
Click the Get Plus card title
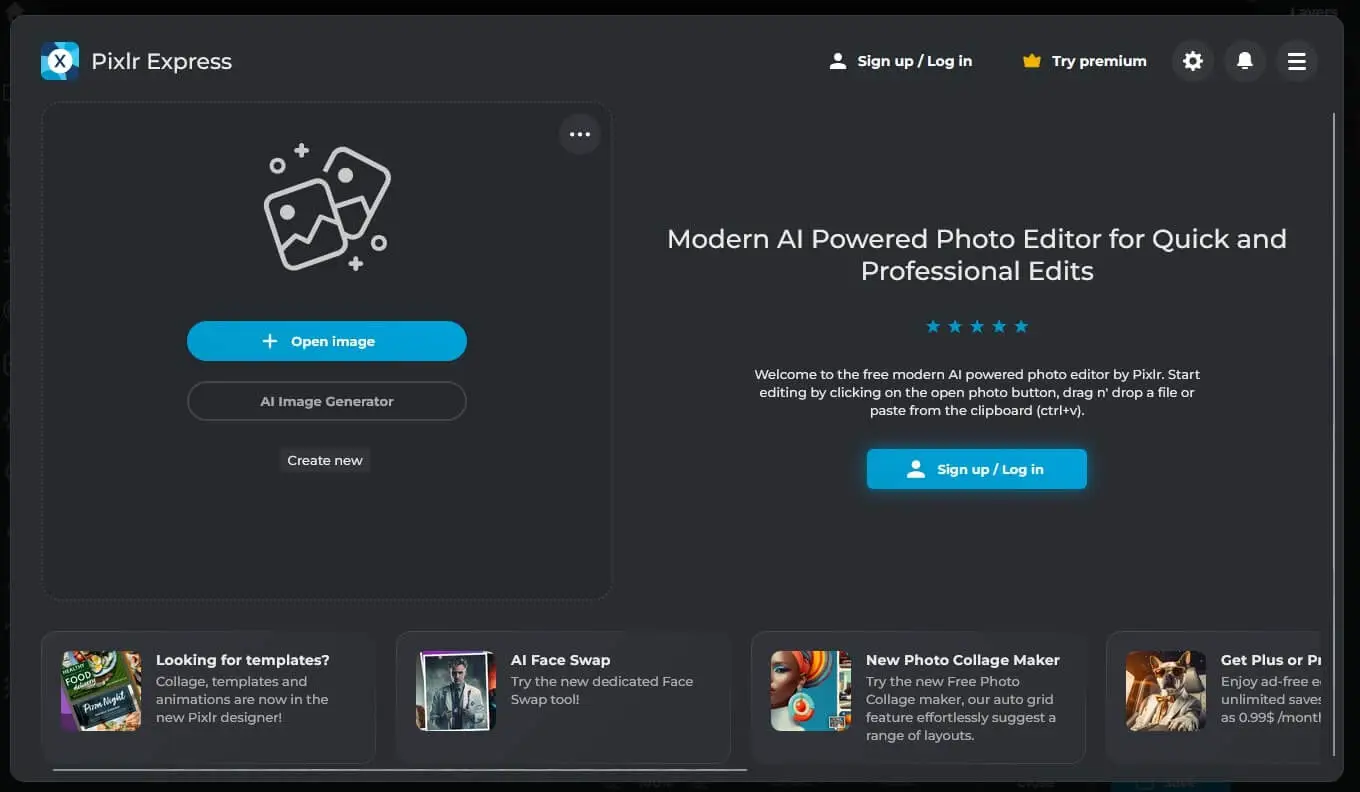click(x=1271, y=660)
